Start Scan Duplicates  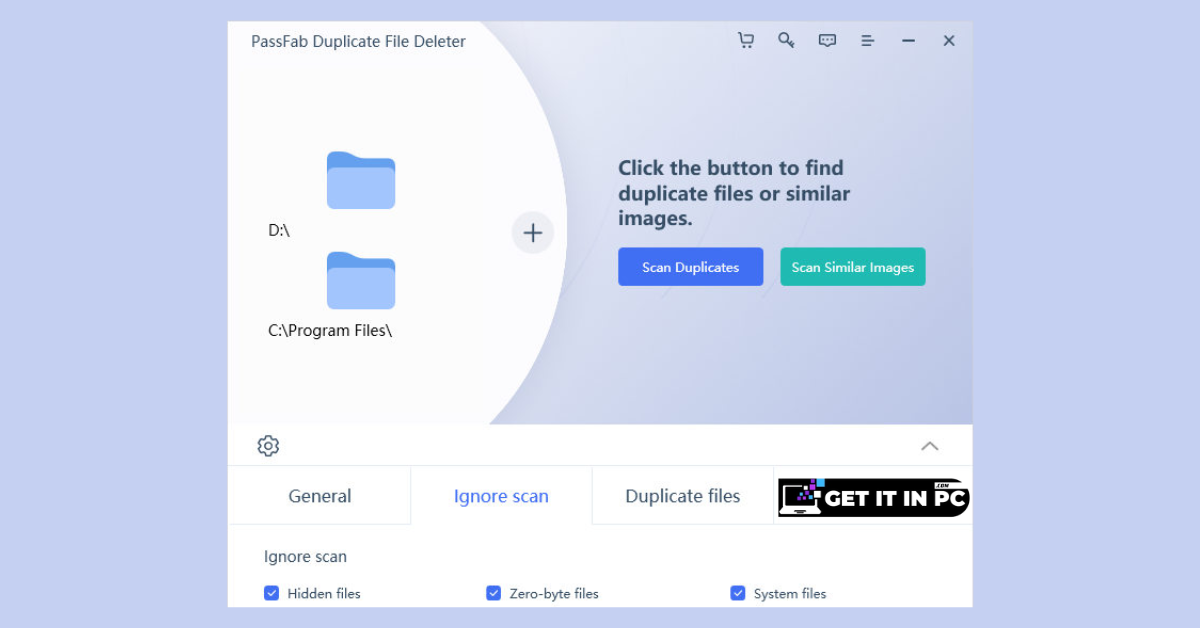coord(690,267)
